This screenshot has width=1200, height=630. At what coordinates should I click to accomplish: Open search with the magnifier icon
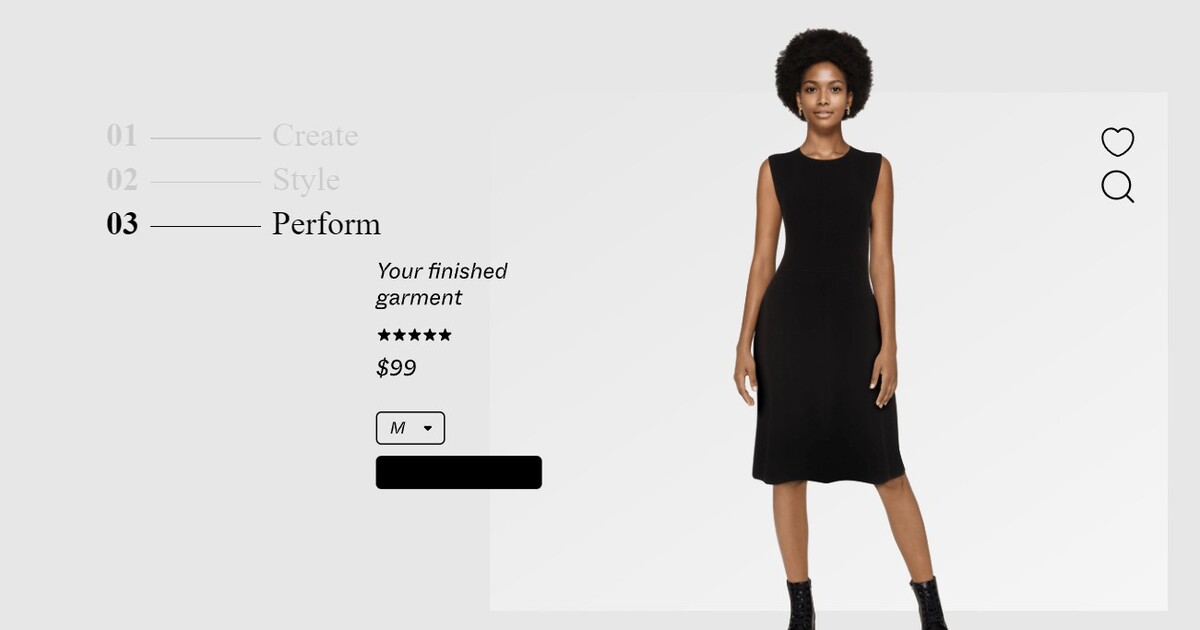coord(1117,187)
